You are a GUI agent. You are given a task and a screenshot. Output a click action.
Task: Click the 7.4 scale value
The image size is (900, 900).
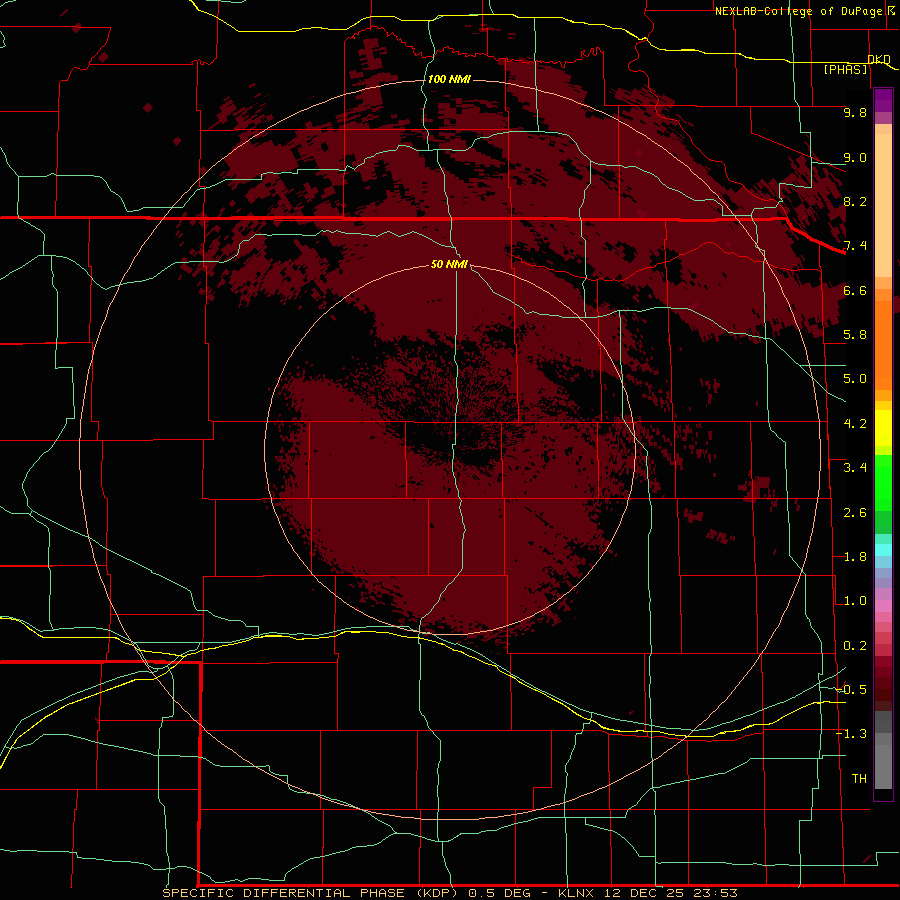click(855, 246)
